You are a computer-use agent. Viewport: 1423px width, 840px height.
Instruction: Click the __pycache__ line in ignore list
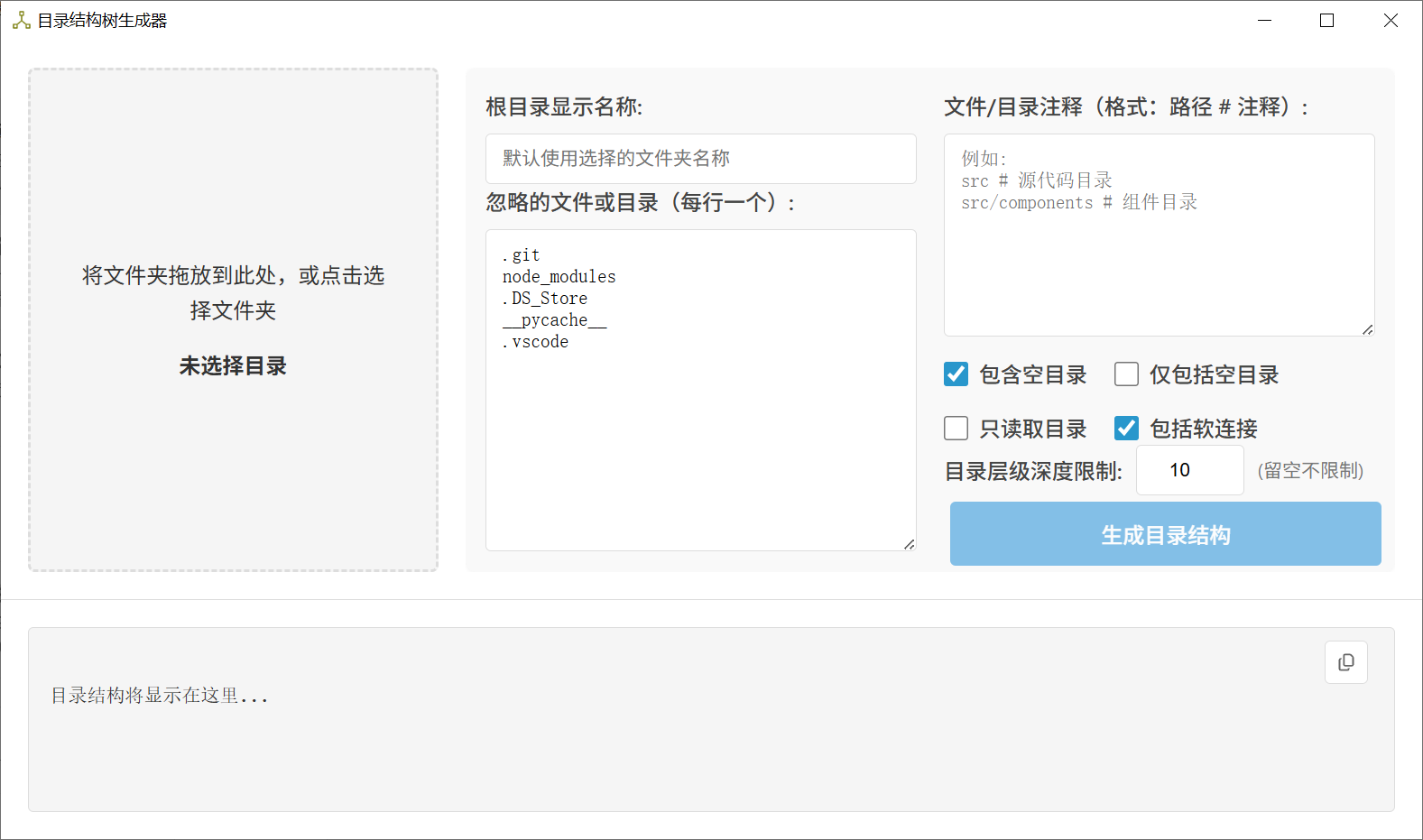(554, 320)
